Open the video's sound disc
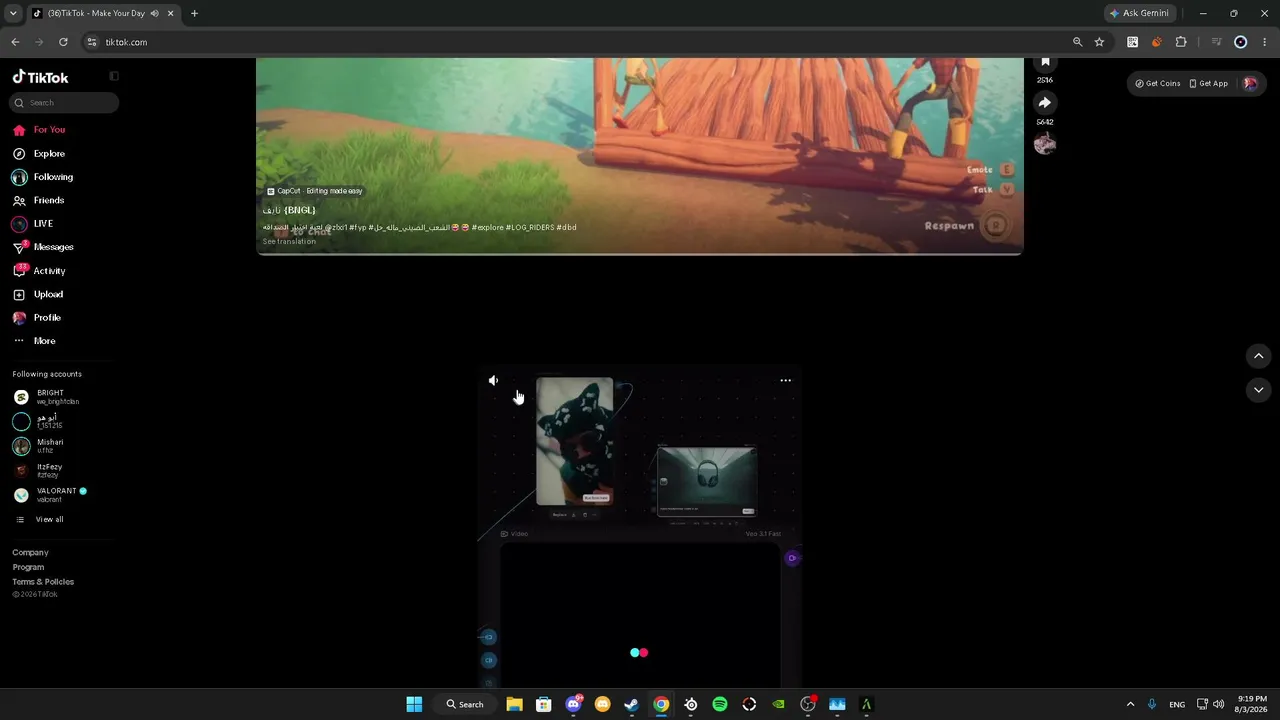 click(1045, 144)
